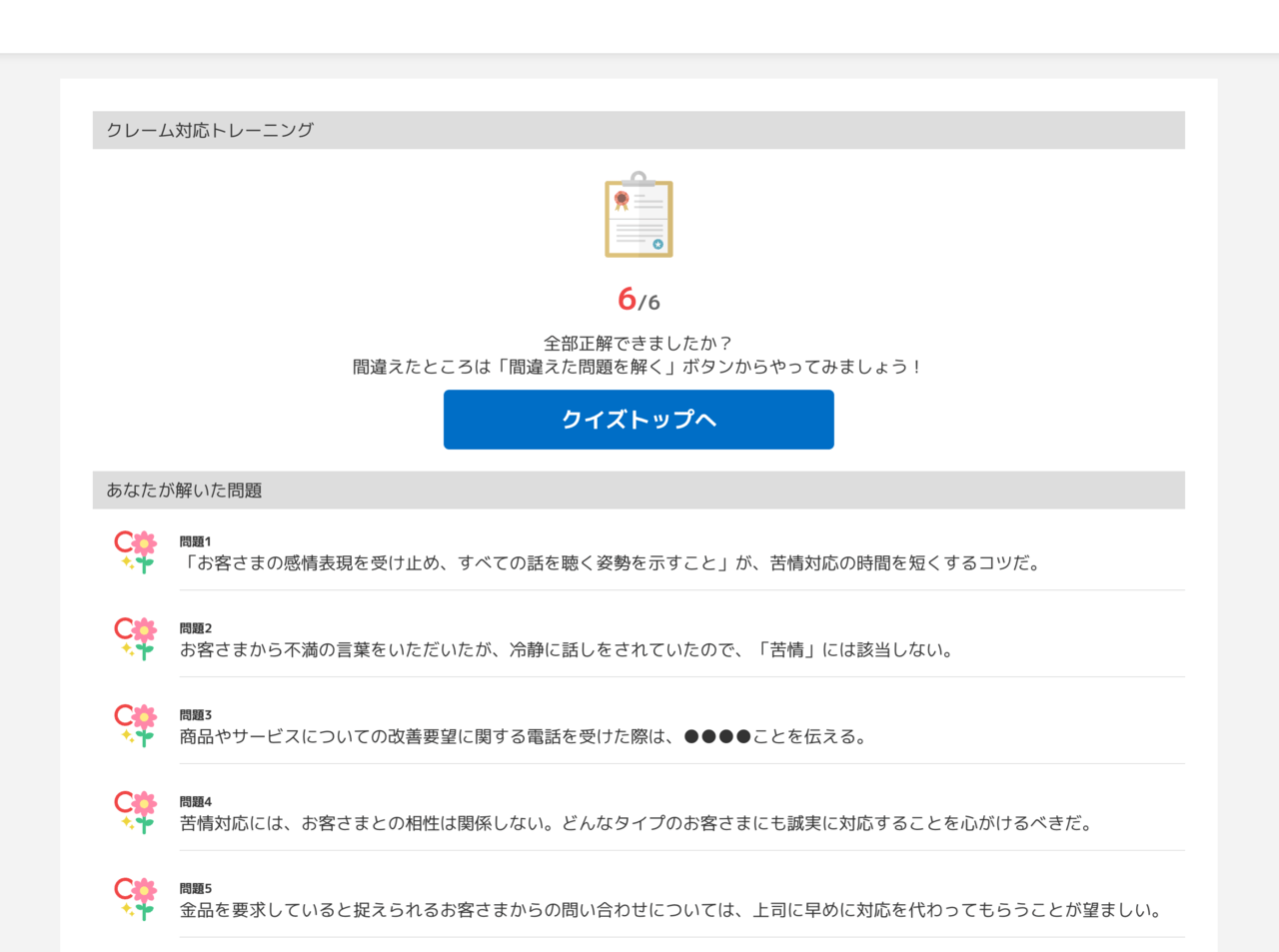Click the flower correct-mark icon for 問題2
This screenshot has width=1279, height=952.
[136, 638]
